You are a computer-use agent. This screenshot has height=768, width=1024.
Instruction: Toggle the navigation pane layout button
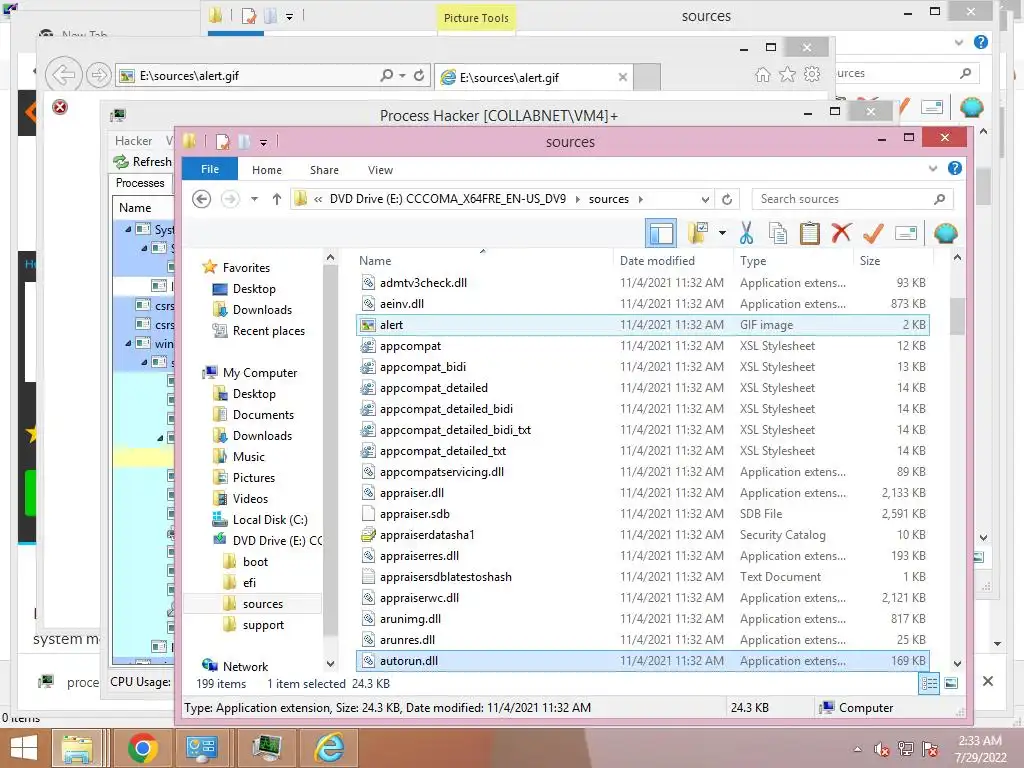[660, 233]
